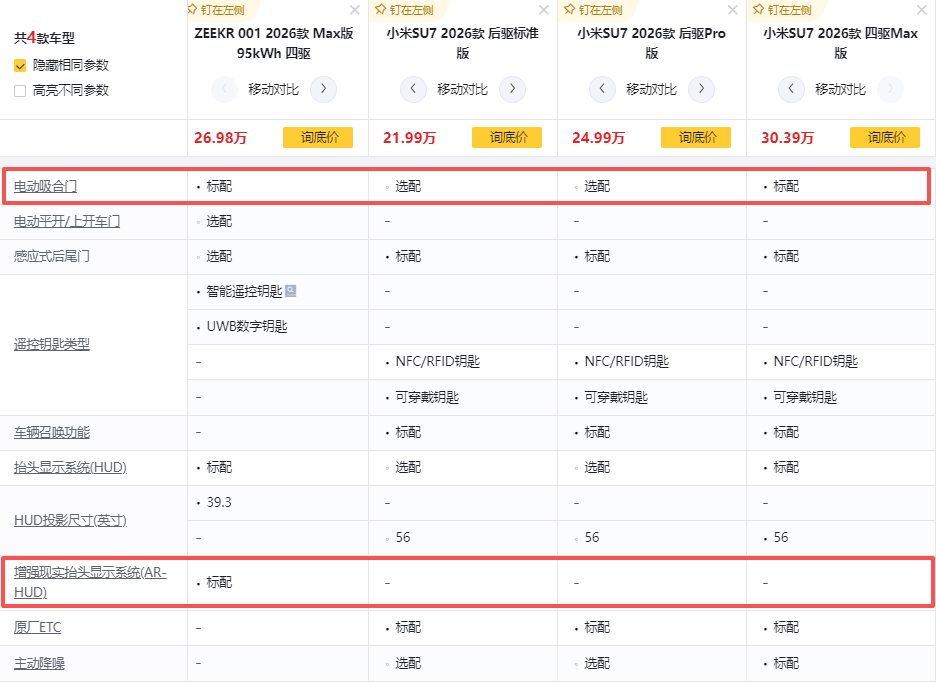
Task: Open 增强现实抬头显示系统(AR-HUD) link
Action: point(90,582)
